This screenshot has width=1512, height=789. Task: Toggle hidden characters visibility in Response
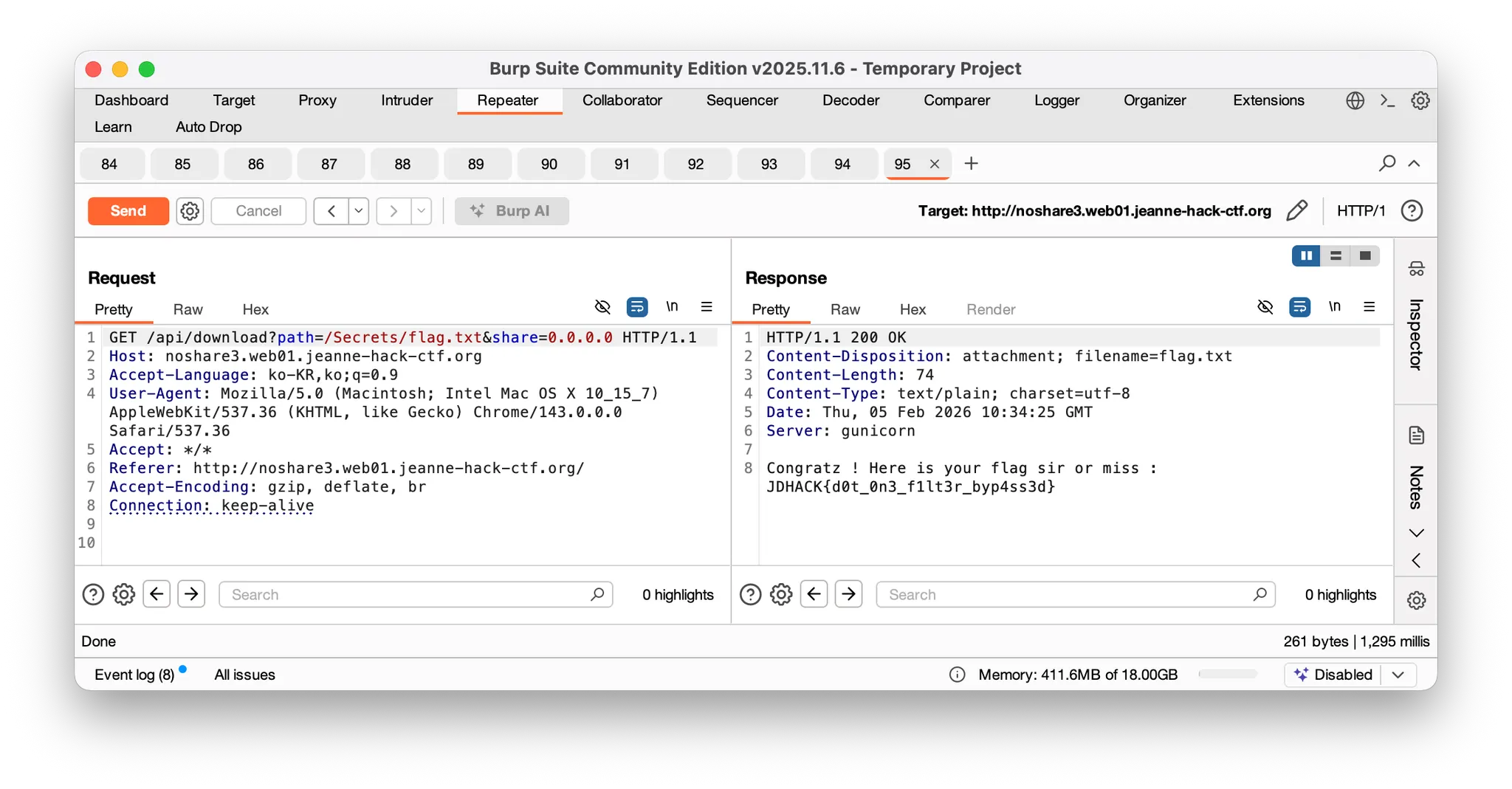pyautogui.click(x=1265, y=307)
